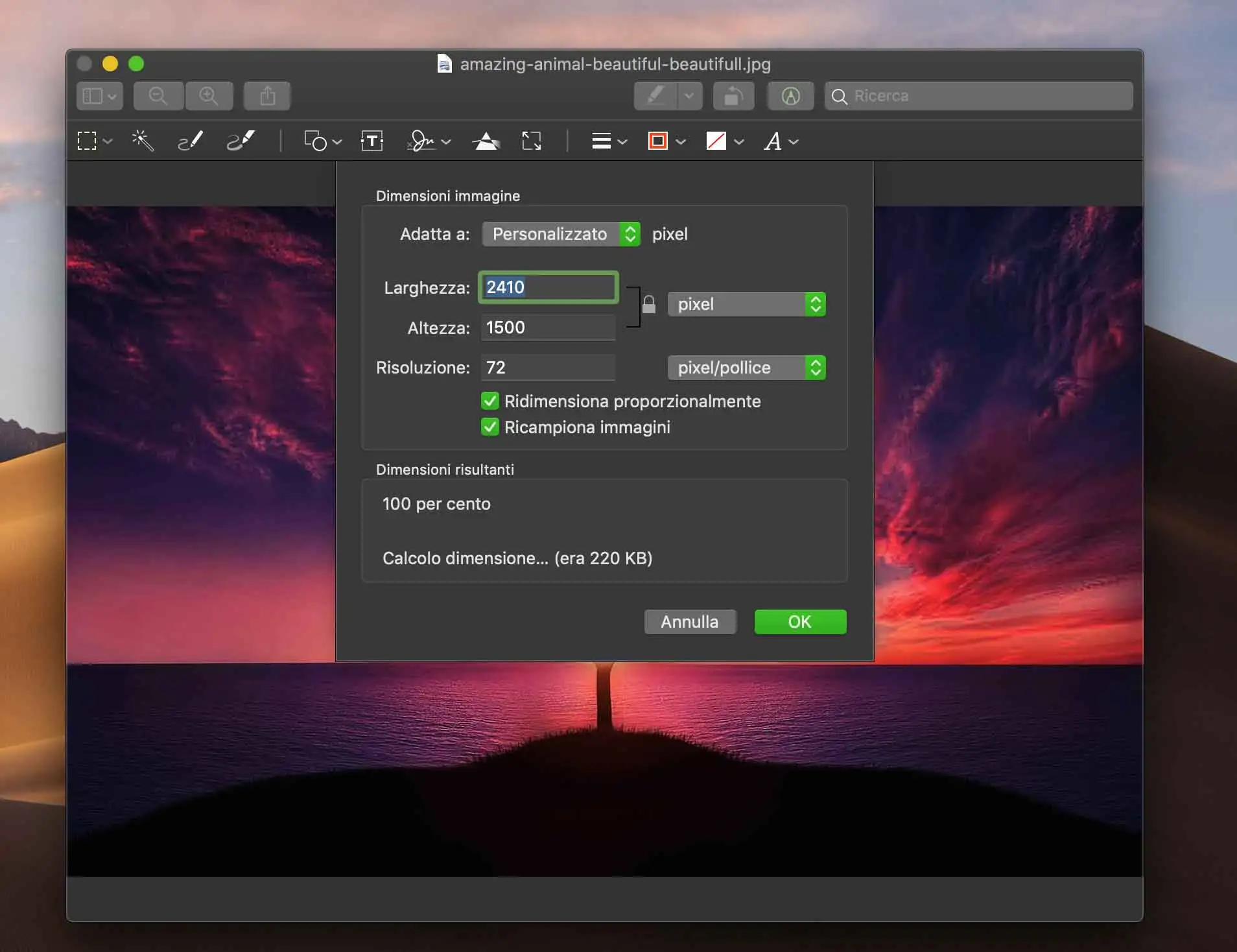The image size is (1237, 952).
Task: Open the signature menu
Action: coord(429,141)
